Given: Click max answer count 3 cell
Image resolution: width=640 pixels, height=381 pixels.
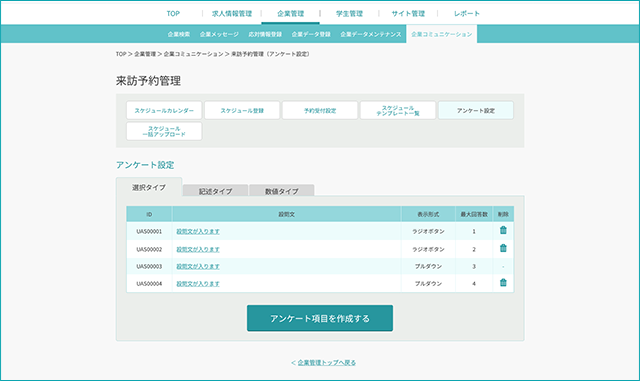Looking at the screenshot, I should [474, 266].
